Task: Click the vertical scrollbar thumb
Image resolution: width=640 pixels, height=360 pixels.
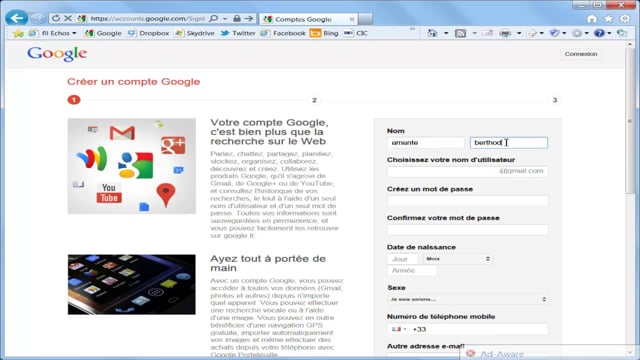Action: (630, 122)
